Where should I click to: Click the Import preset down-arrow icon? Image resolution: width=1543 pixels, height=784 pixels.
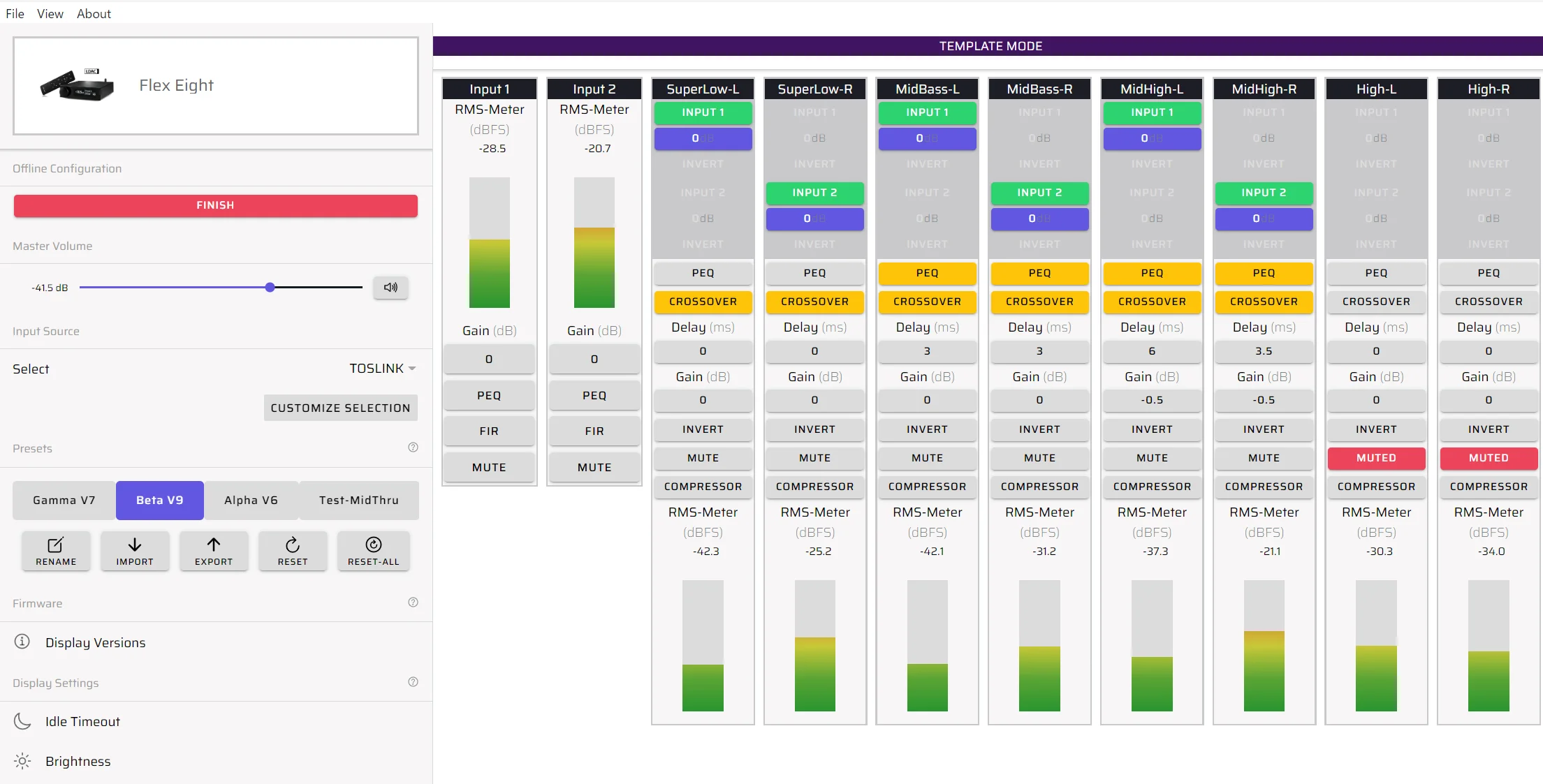click(x=135, y=545)
